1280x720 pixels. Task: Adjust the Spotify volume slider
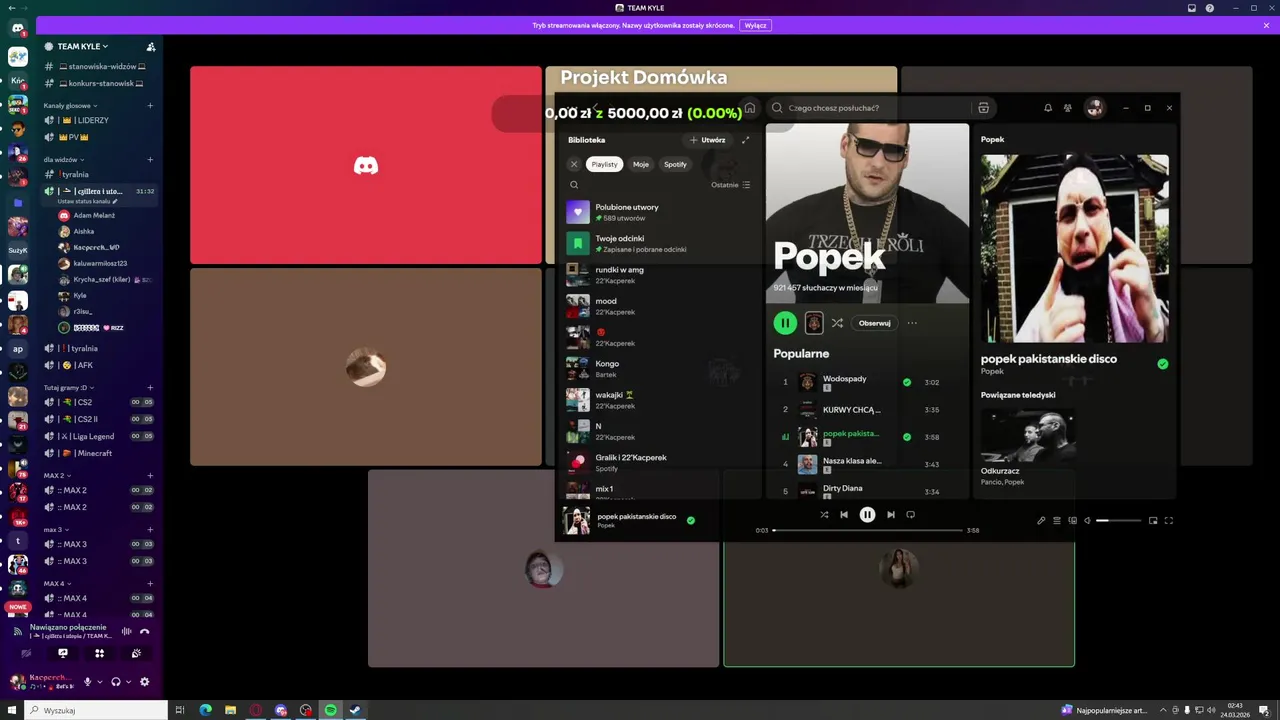1119,520
